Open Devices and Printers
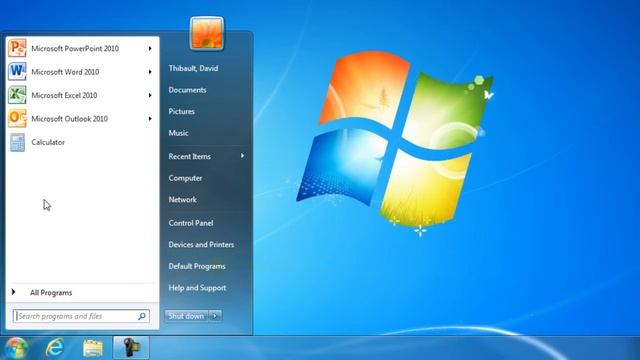 [201, 244]
